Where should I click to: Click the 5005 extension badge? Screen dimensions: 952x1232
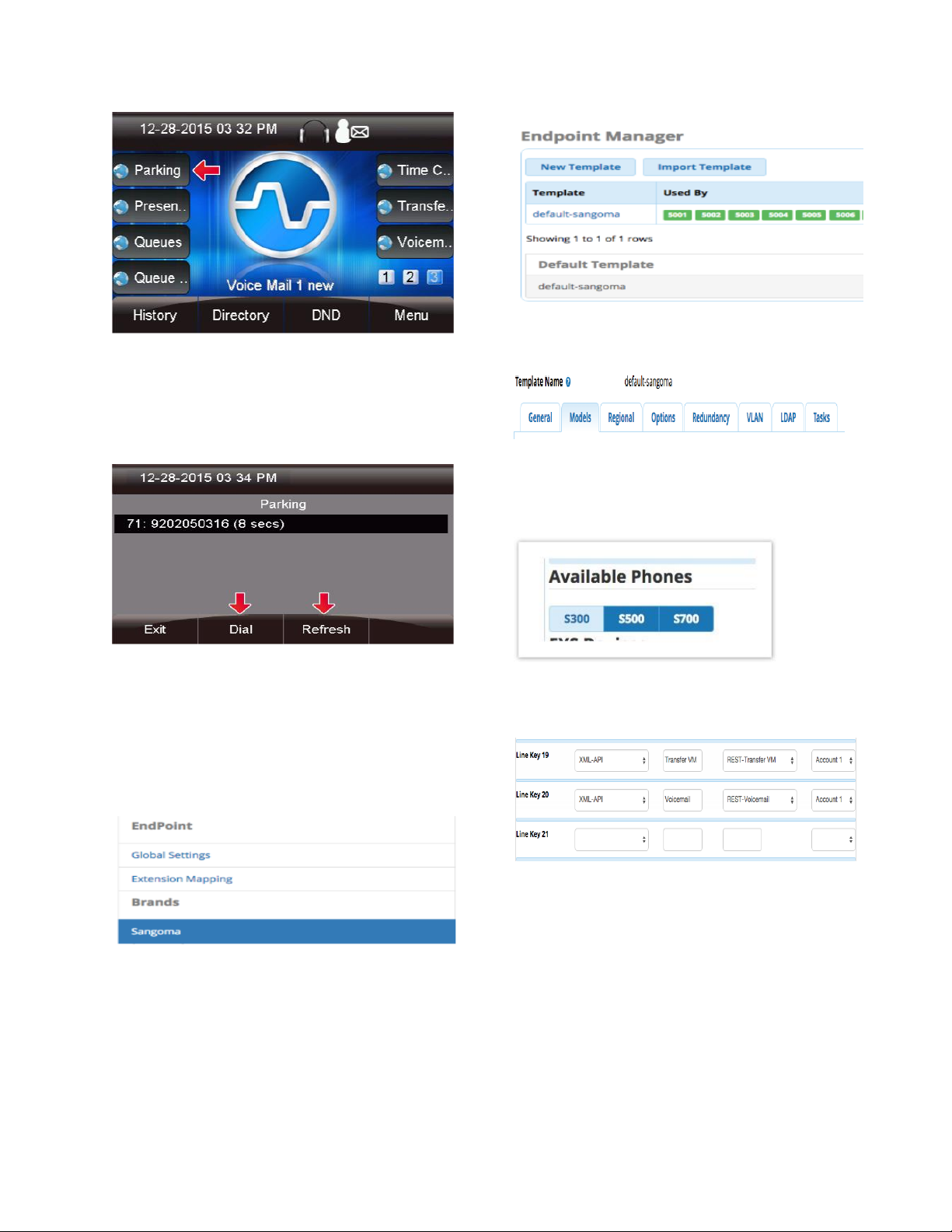811,215
